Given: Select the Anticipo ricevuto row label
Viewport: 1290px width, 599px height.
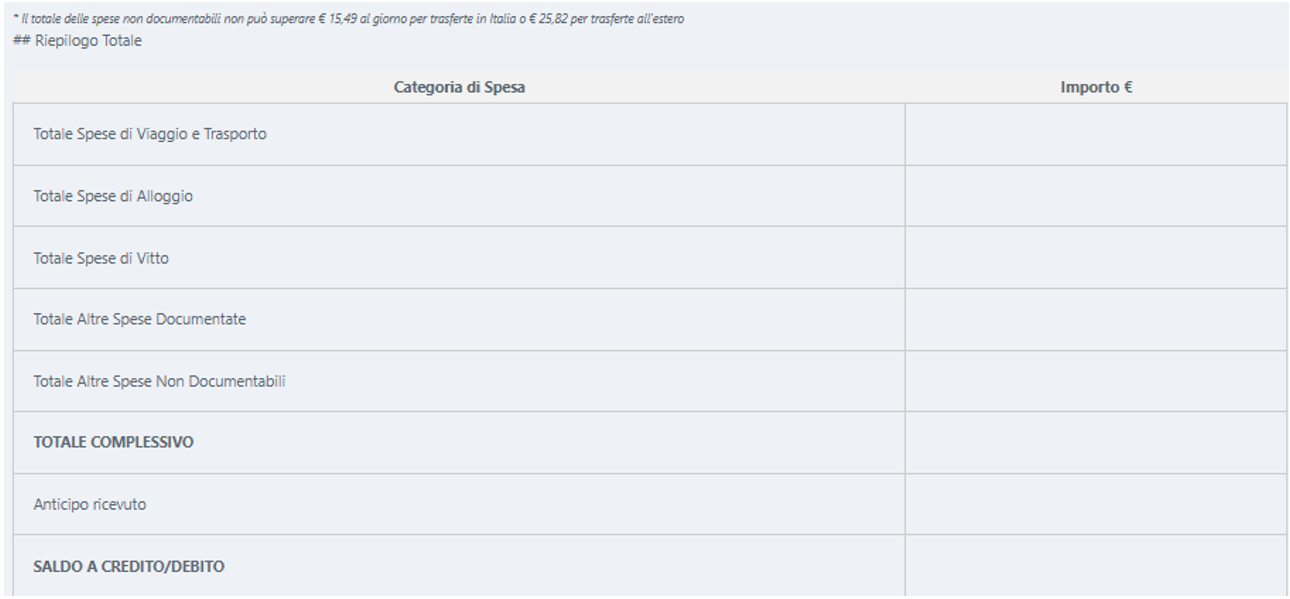Looking at the screenshot, I should pos(90,505).
